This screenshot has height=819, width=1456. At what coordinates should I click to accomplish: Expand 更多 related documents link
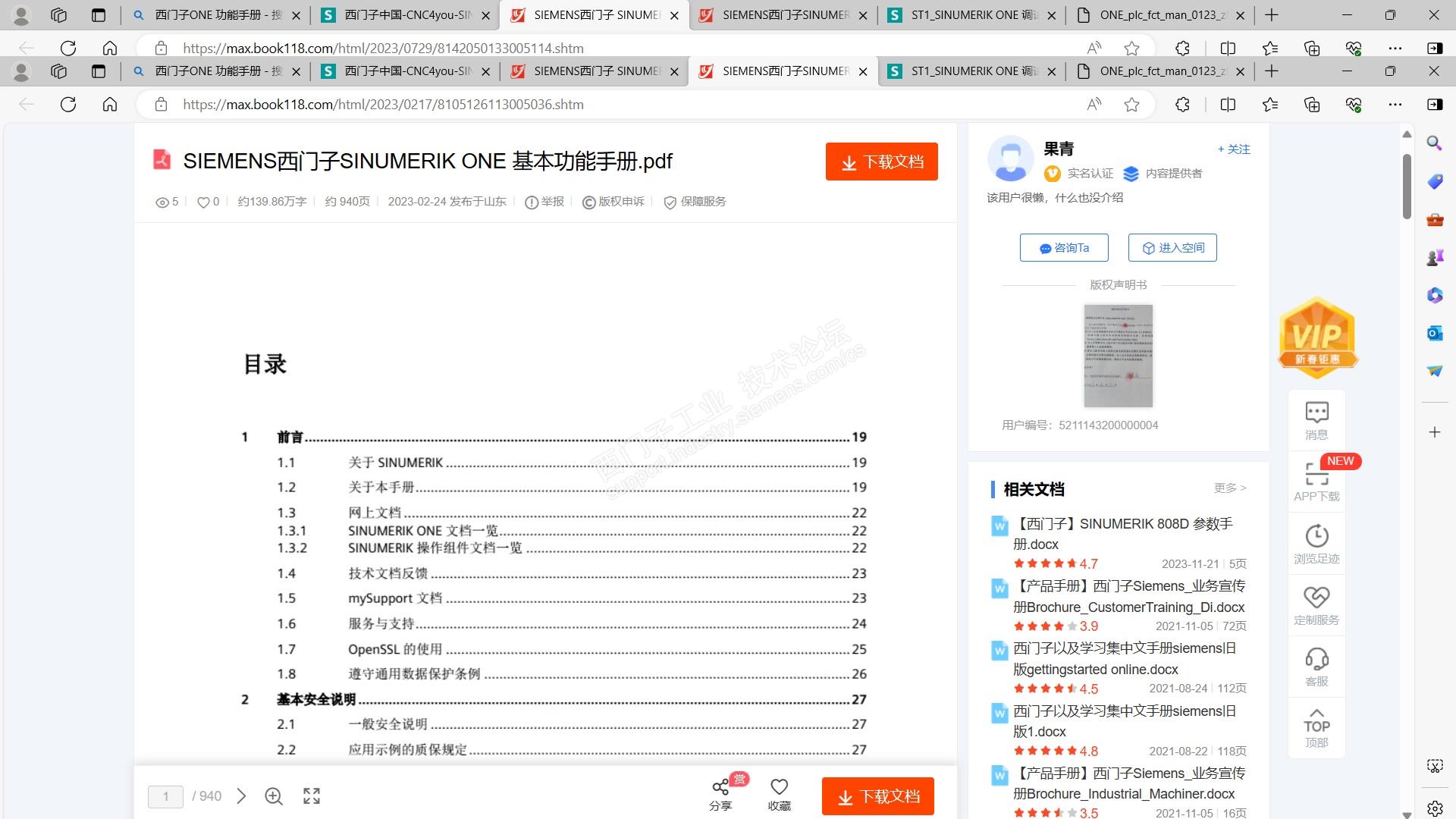click(x=1229, y=488)
